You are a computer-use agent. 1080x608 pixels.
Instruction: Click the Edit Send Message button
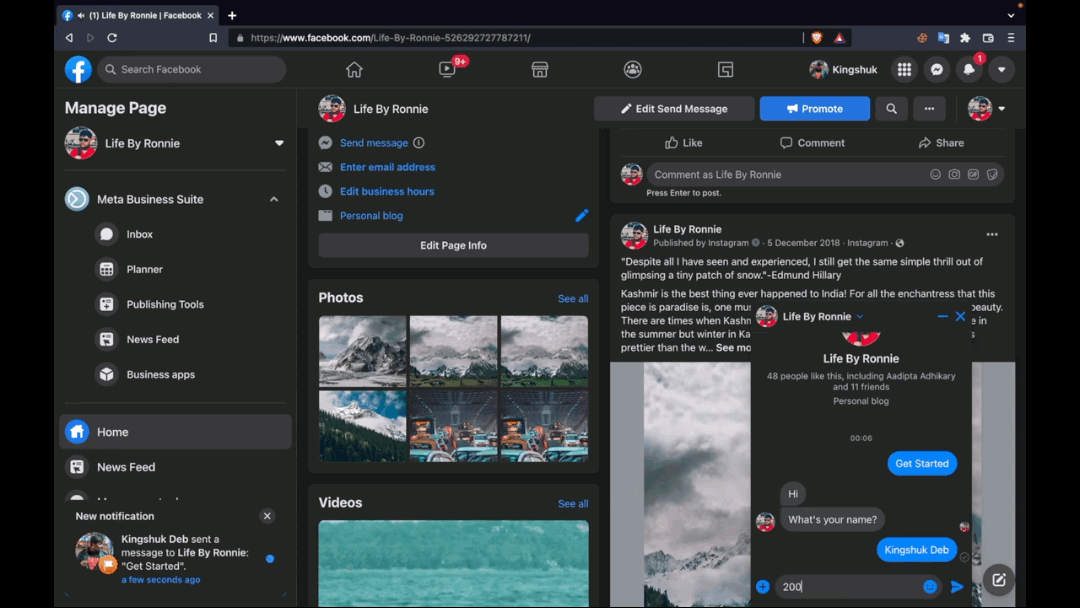pyautogui.click(x=674, y=109)
